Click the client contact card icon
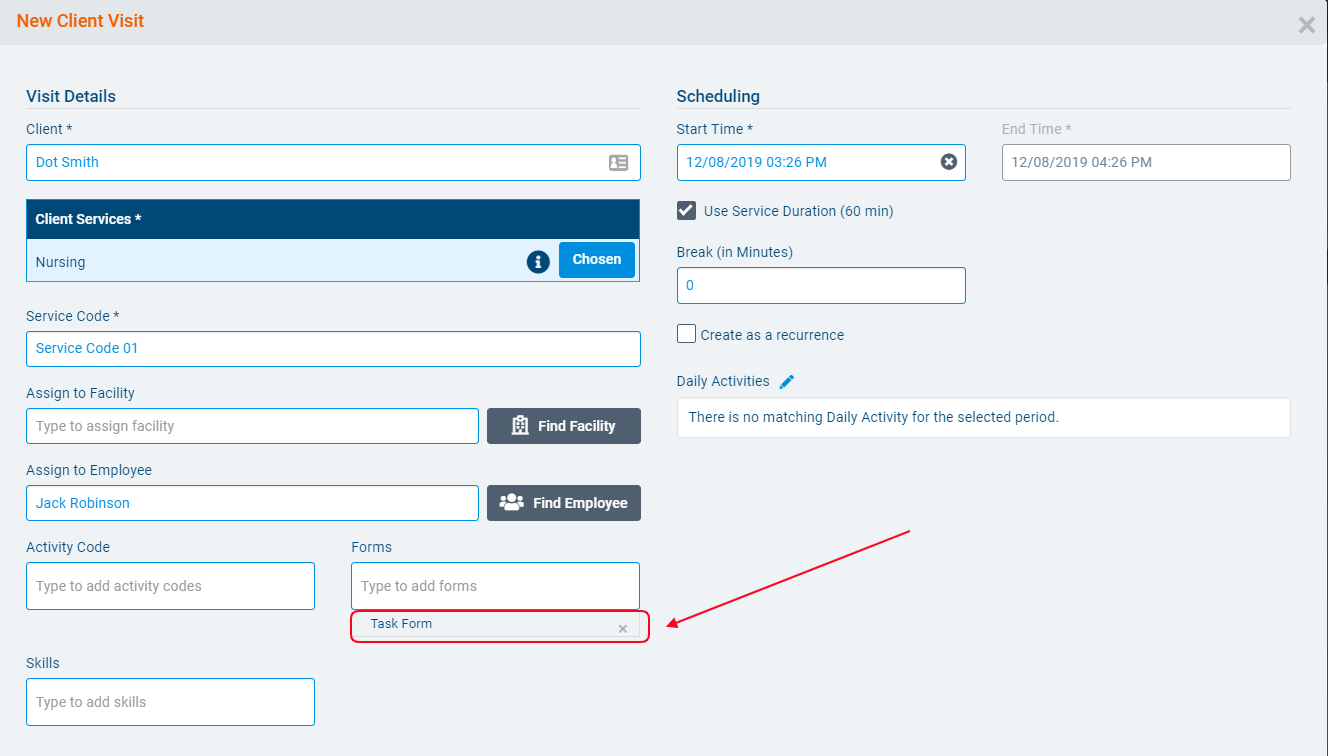Viewport: 1328px width, 756px height. coord(618,162)
